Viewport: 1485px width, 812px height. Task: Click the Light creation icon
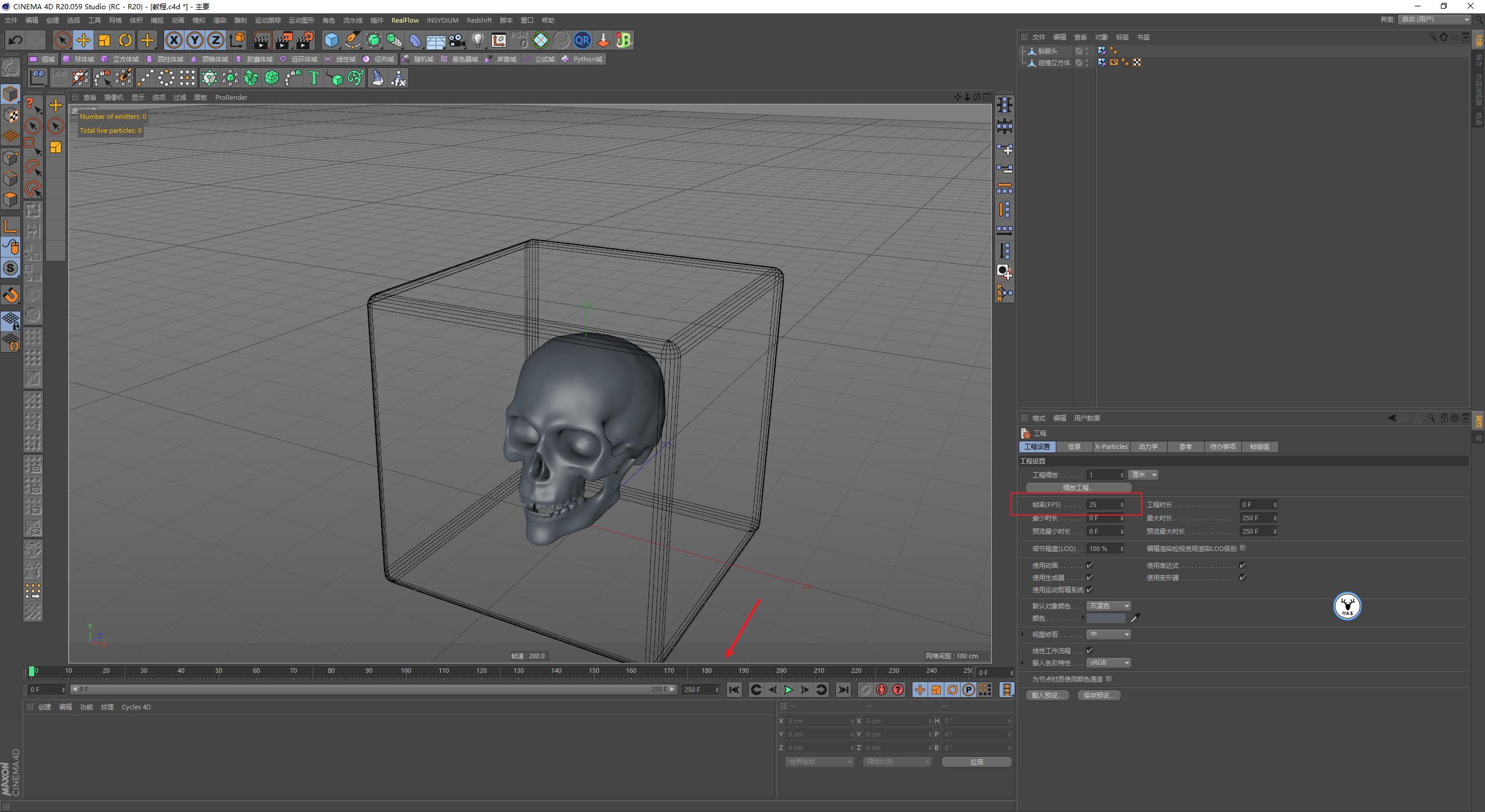478,40
